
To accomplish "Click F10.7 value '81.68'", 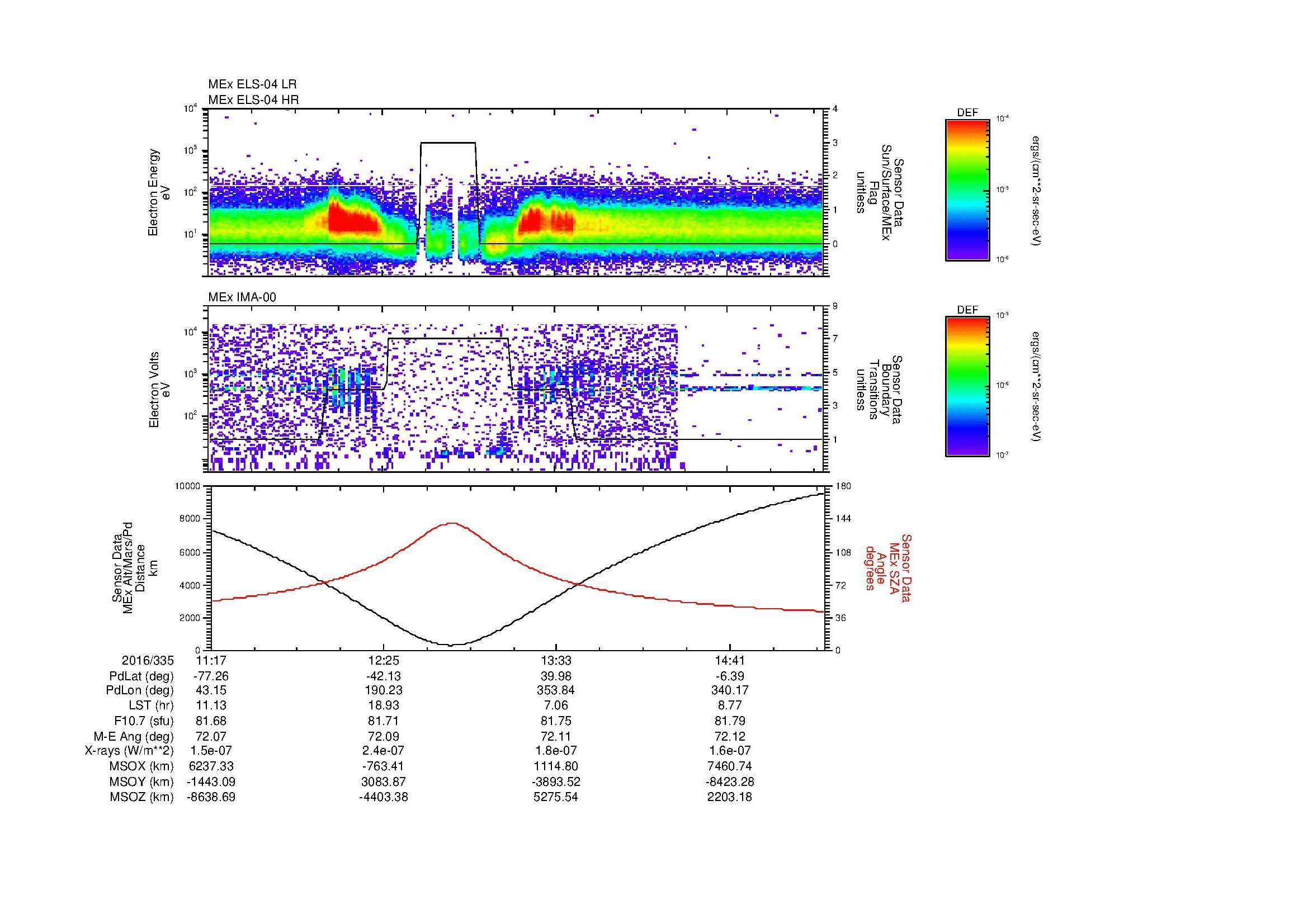I will click(211, 721).
